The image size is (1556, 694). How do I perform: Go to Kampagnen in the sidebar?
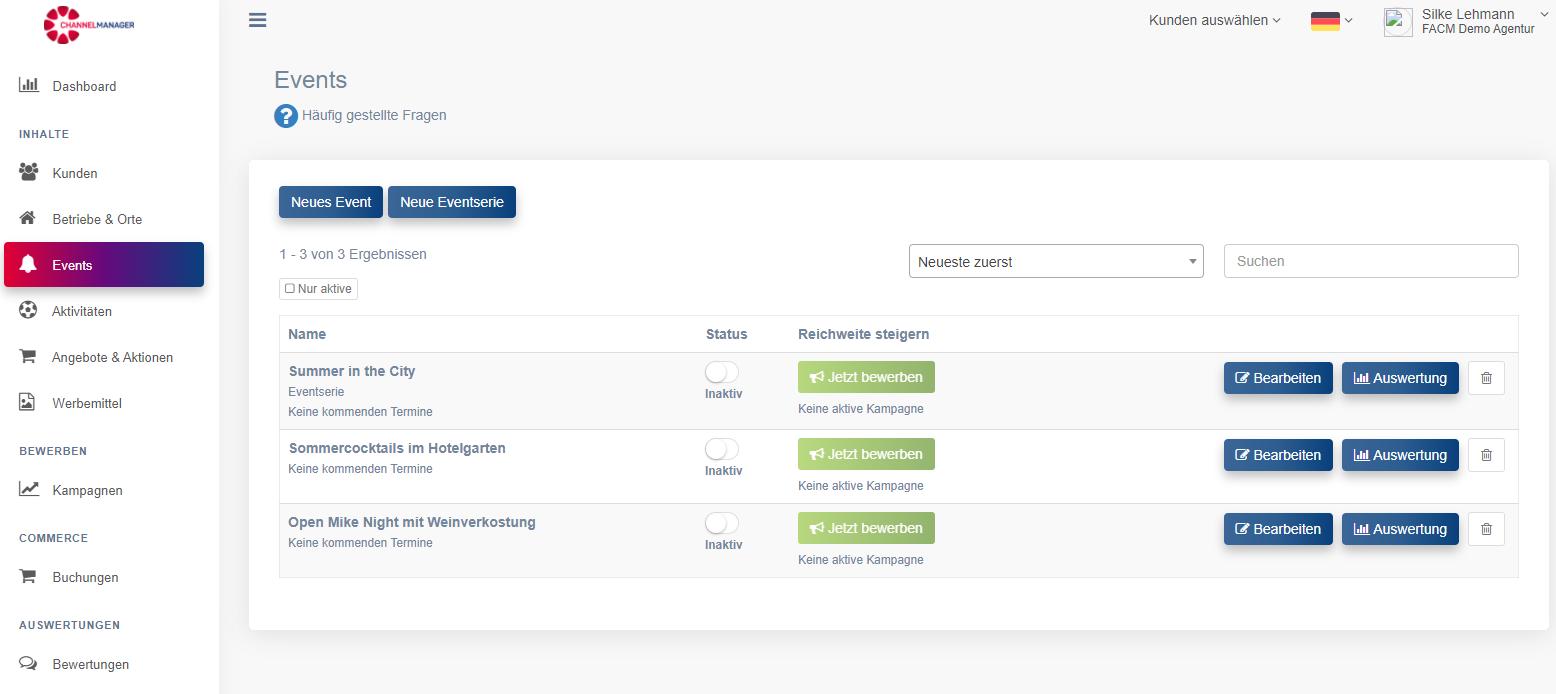pyautogui.click(x=87, y=490)
